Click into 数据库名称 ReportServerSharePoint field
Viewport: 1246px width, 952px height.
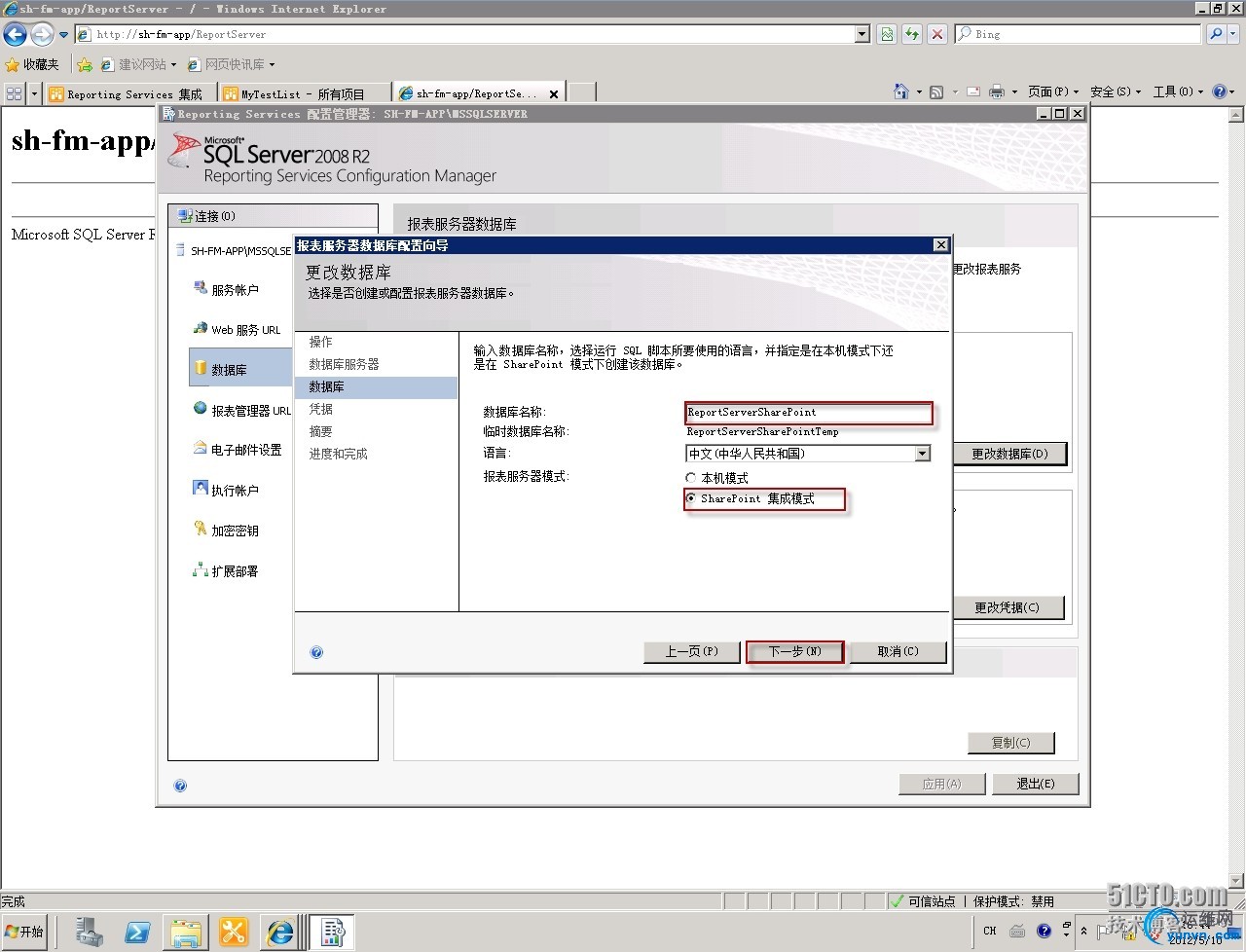point(808,413)
